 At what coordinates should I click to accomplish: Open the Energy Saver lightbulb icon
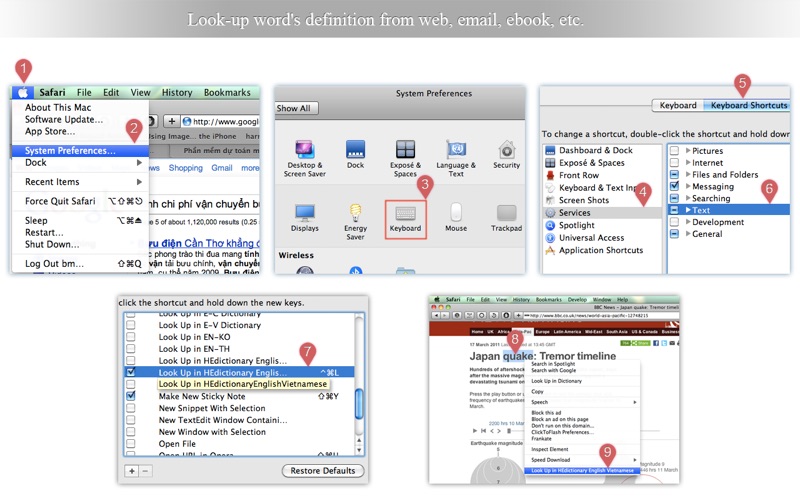[355, 212]
